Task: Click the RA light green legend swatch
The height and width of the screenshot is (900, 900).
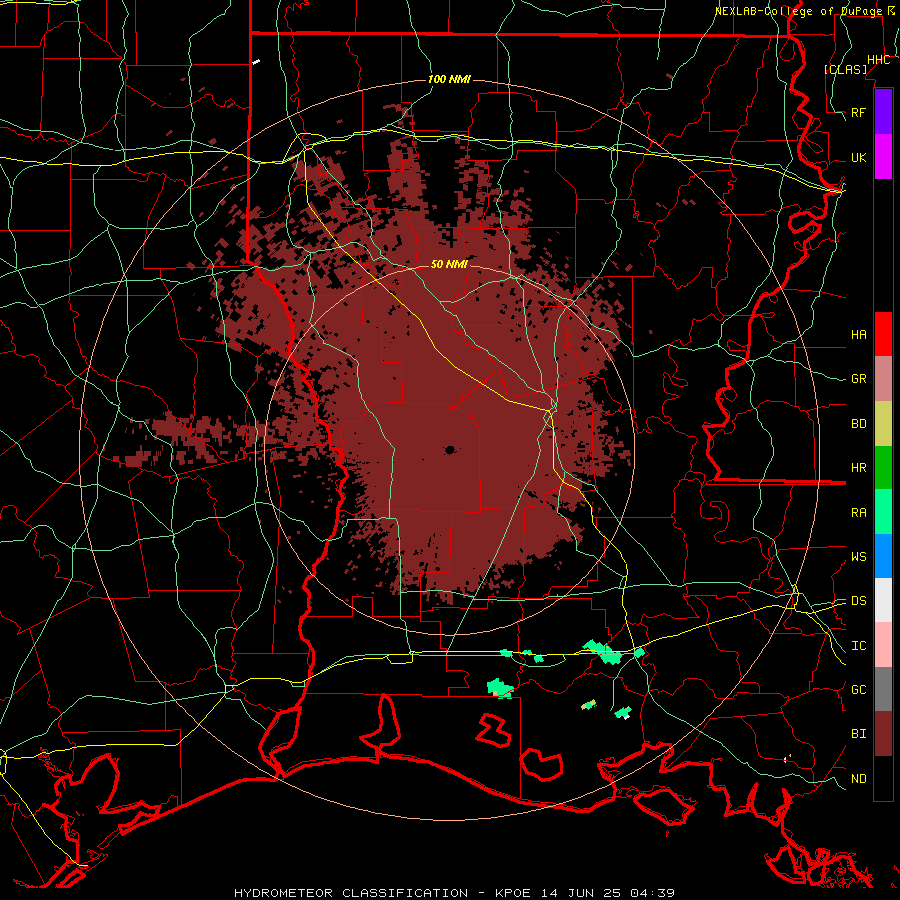Action: coord(883,512)
